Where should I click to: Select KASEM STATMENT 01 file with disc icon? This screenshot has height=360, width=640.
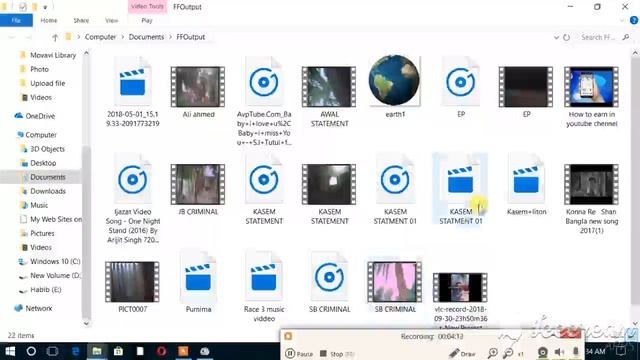point(395,179)
